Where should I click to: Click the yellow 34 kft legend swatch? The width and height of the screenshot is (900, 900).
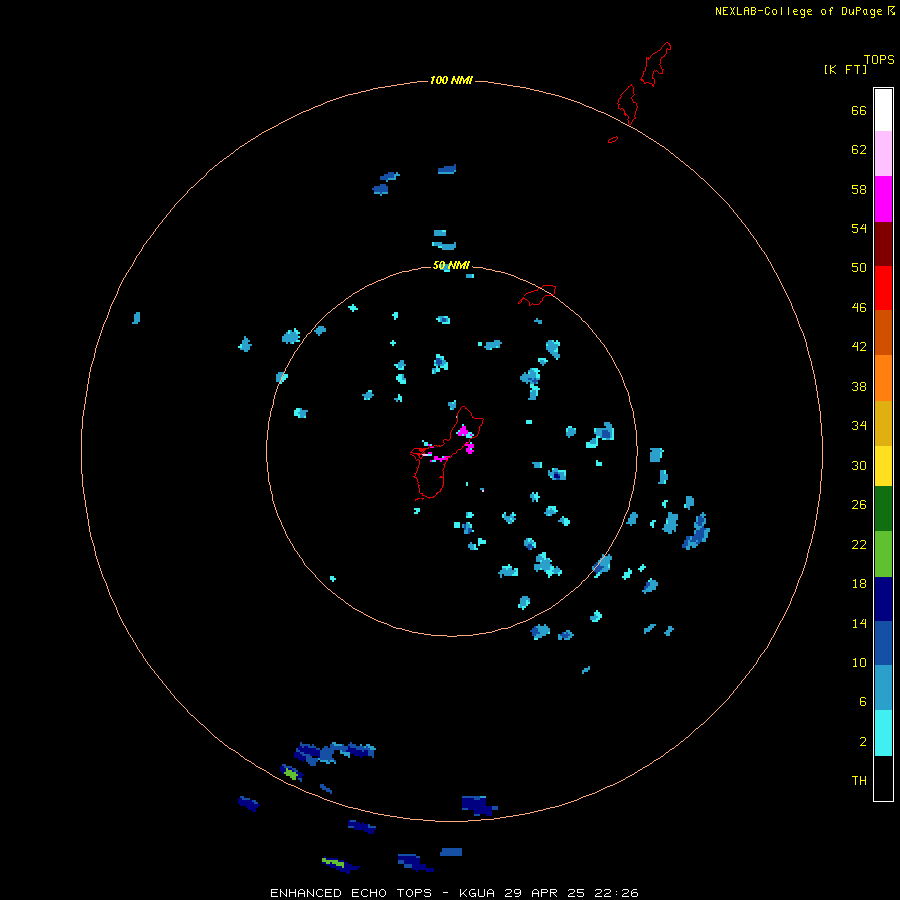point(883,466)
